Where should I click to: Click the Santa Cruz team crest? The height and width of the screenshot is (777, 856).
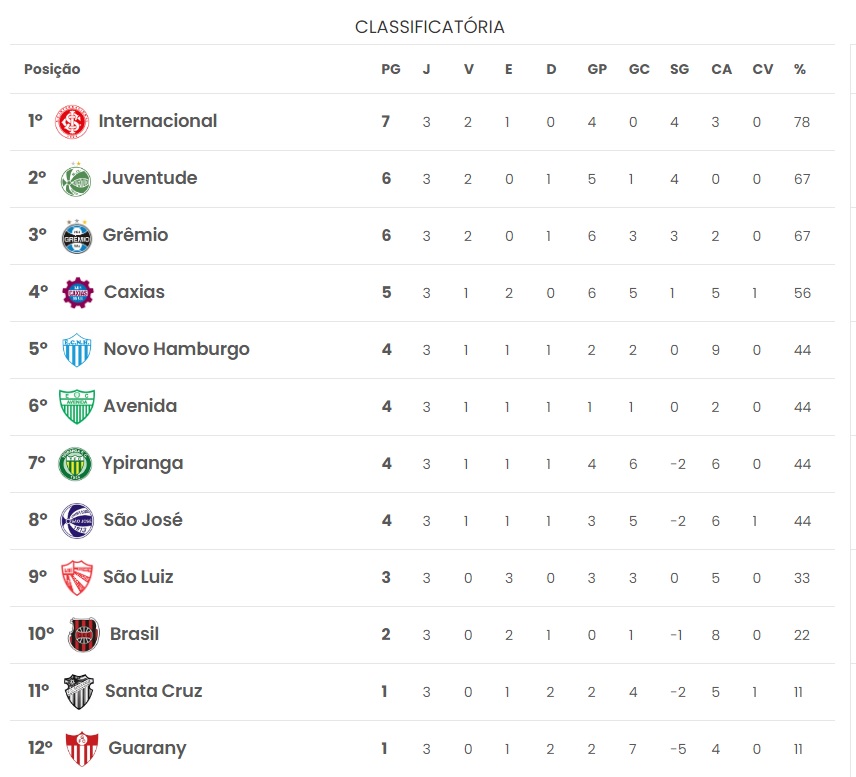tap(79, 692)
